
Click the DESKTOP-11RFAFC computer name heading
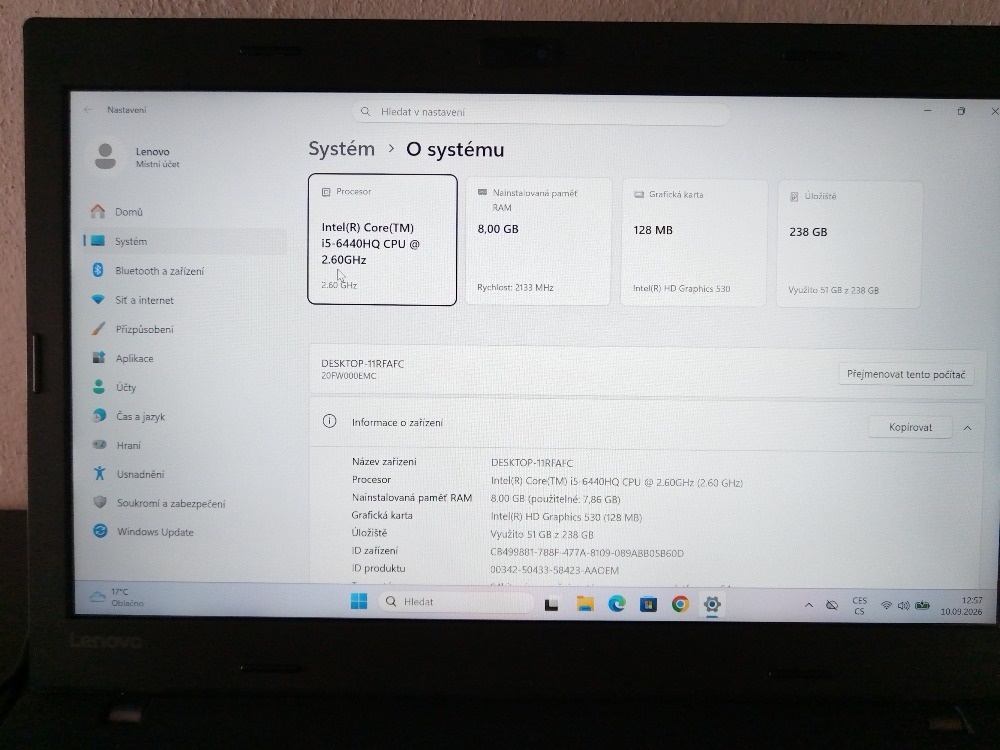362,364
